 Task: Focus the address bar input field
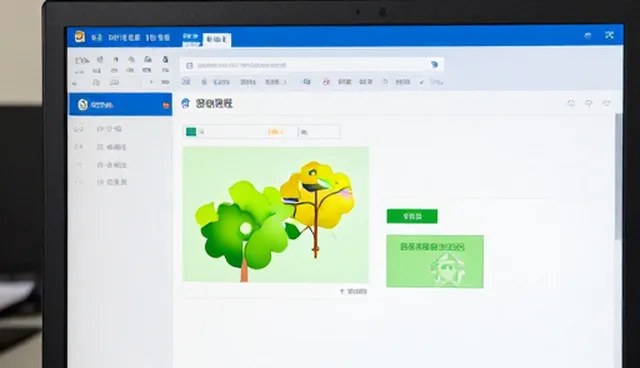coord(312,65)
